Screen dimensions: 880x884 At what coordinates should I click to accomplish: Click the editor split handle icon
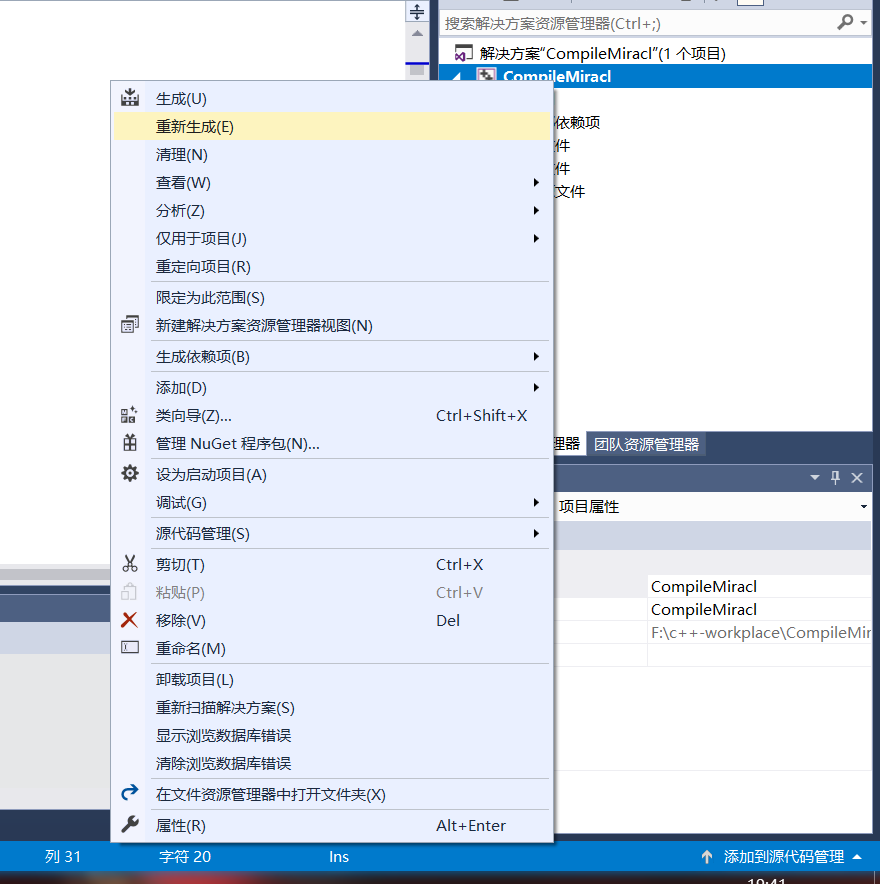coord(417,11)
